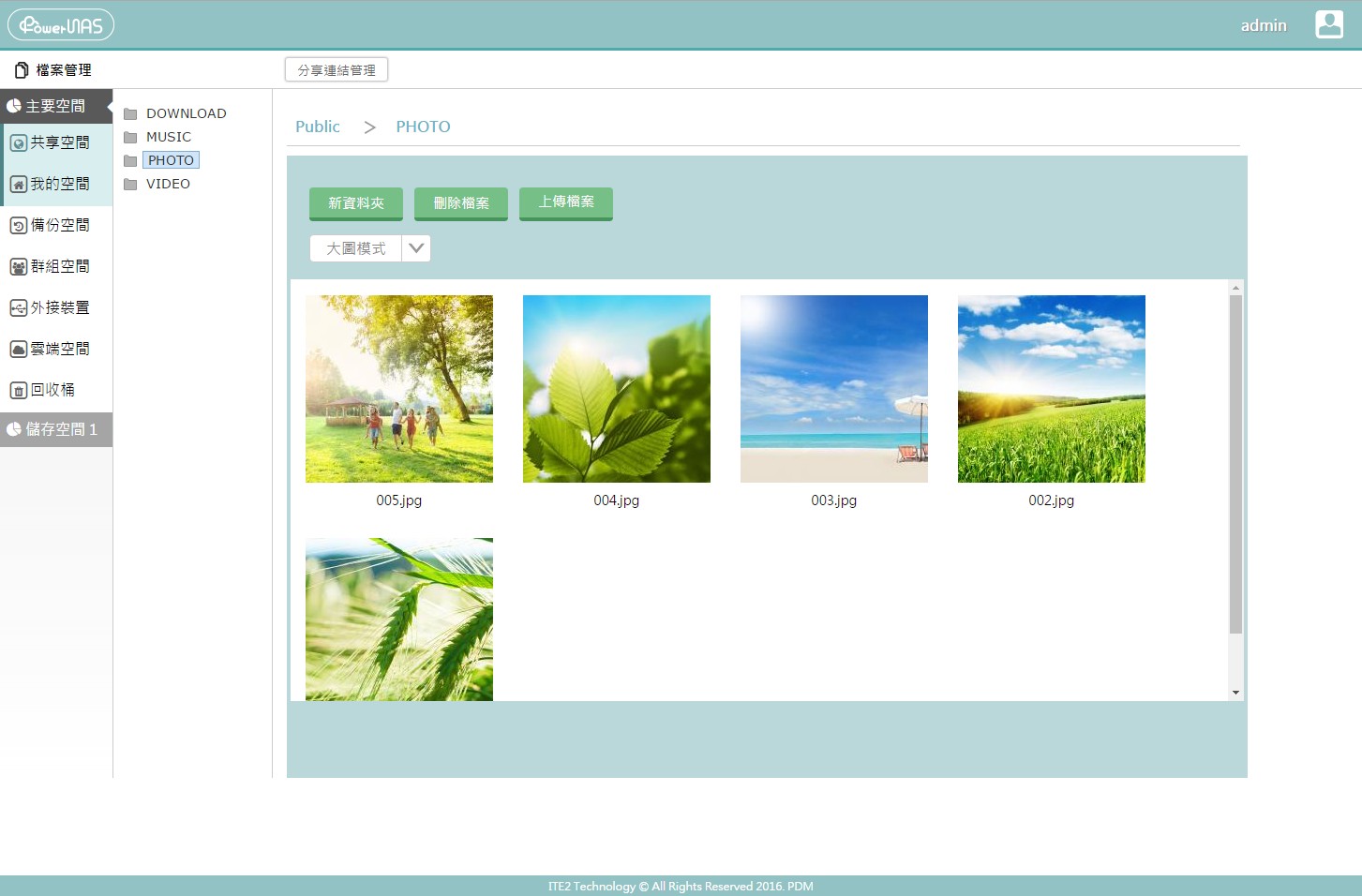Viewport: 1362px width, 896px height.
Task: Click the MUSIC folder icon
Action: [130, 138]
